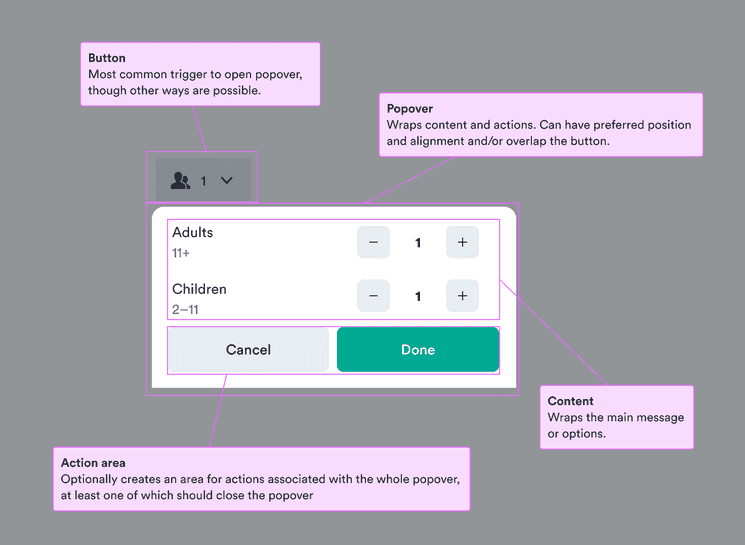Viewport: 745px width, 545px height.
Task: Confirm with the green Done button
Action: tap(418, 350)
